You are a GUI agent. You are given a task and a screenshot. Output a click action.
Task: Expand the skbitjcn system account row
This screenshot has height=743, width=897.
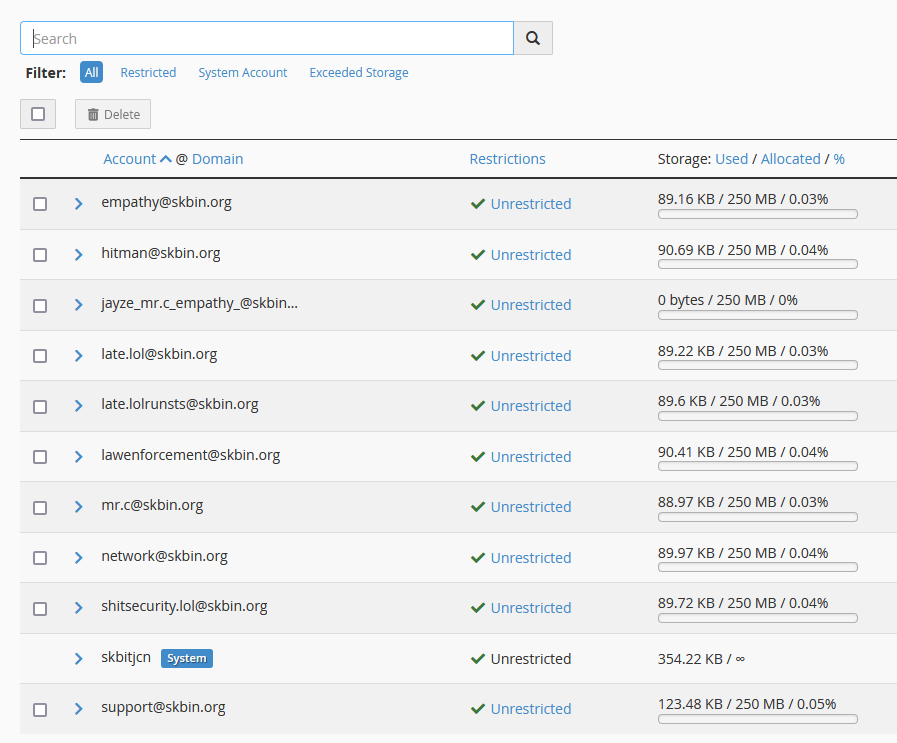[79, 659]
